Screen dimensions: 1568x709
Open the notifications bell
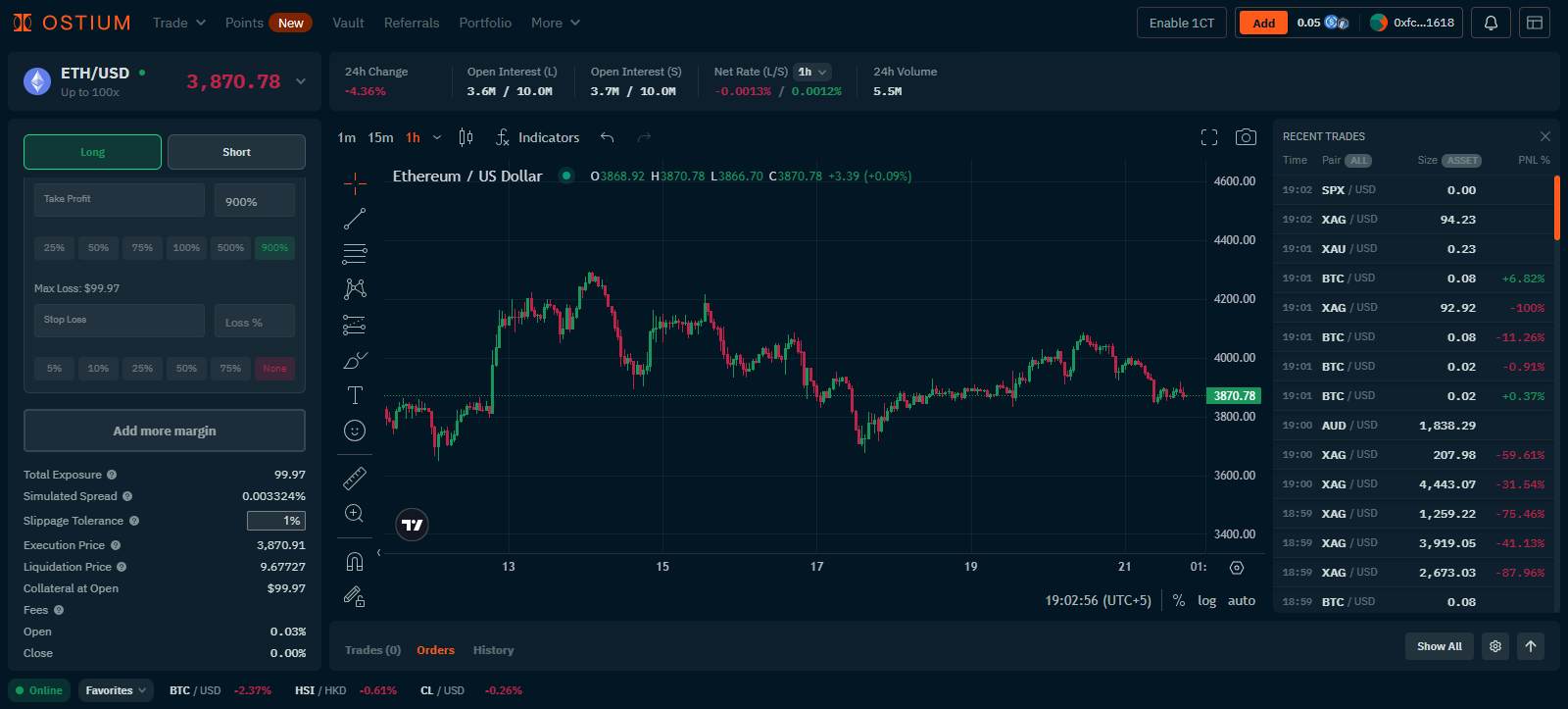click(x=1491, y=23)
